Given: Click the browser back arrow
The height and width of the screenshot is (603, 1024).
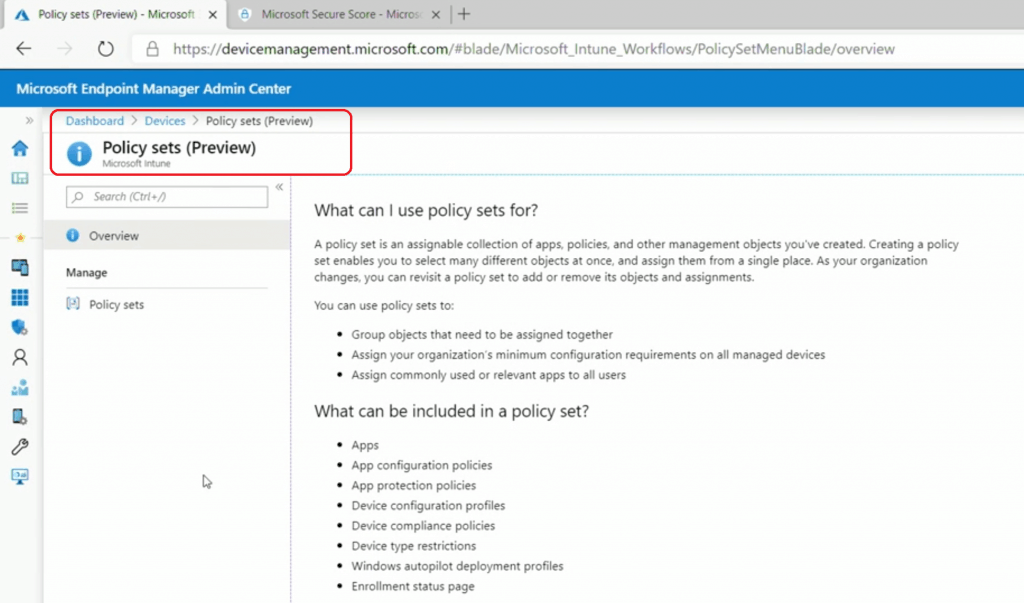Looking at the screenshot, I should [x=24, y=49].
